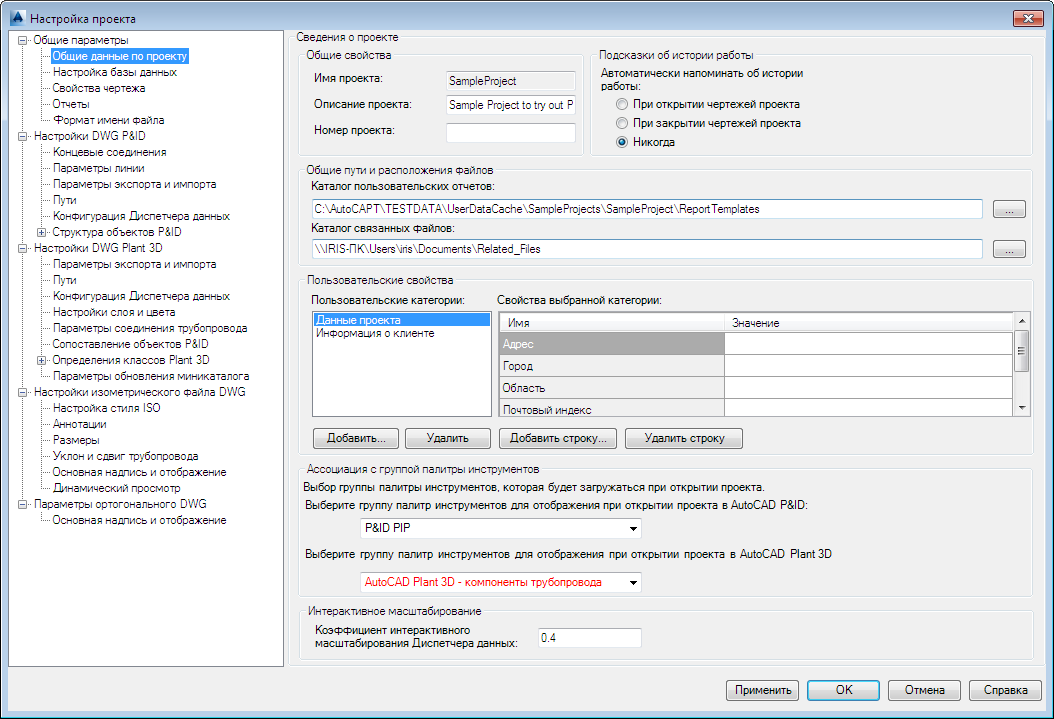1054x719 pixels.
Task: Click the related files path field
Action: [x=647, y=249]
